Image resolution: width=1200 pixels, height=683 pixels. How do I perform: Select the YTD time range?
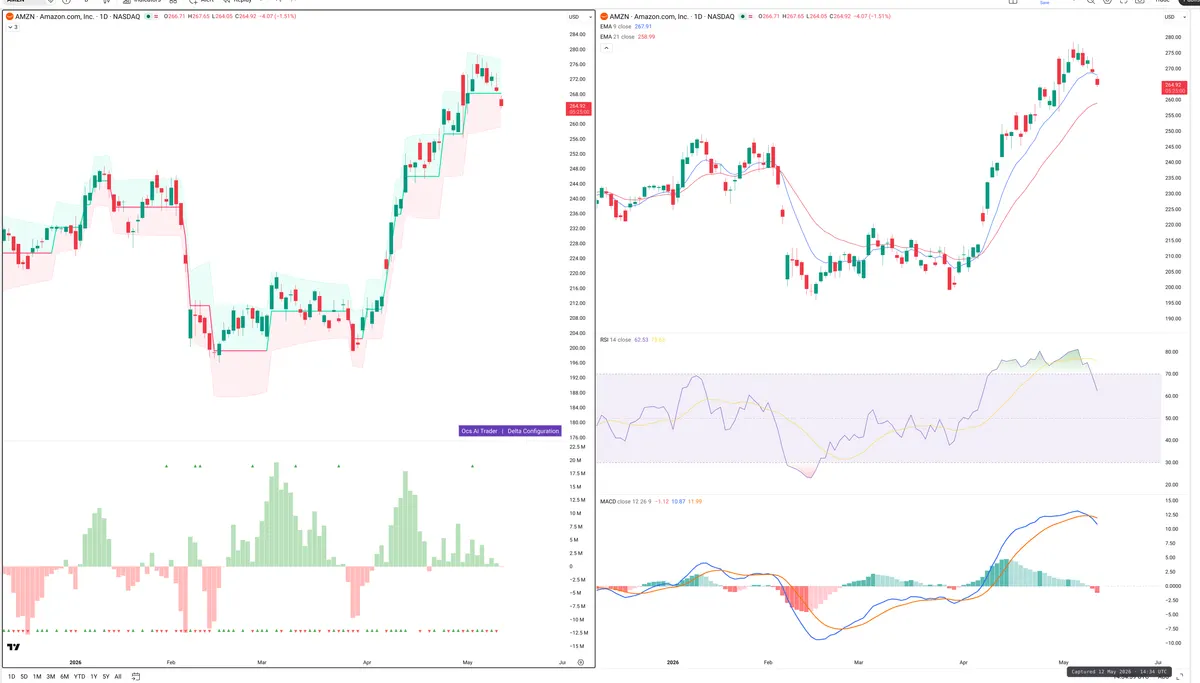coord(79,676)
